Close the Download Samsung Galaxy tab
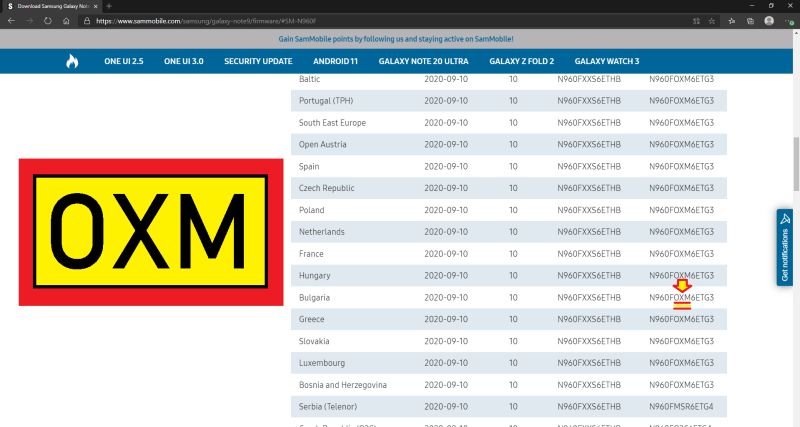Screen dimensions: 800x427 95,6
